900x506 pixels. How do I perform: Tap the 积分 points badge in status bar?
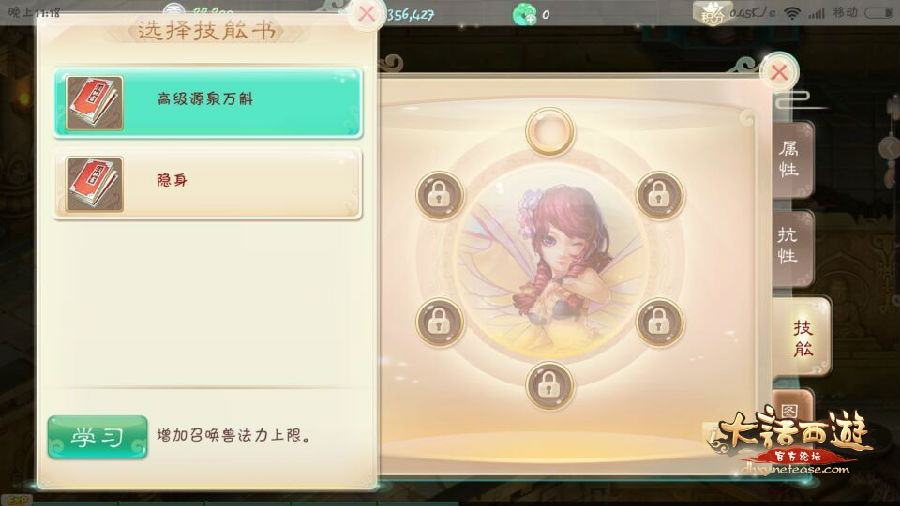coord(712,14)
